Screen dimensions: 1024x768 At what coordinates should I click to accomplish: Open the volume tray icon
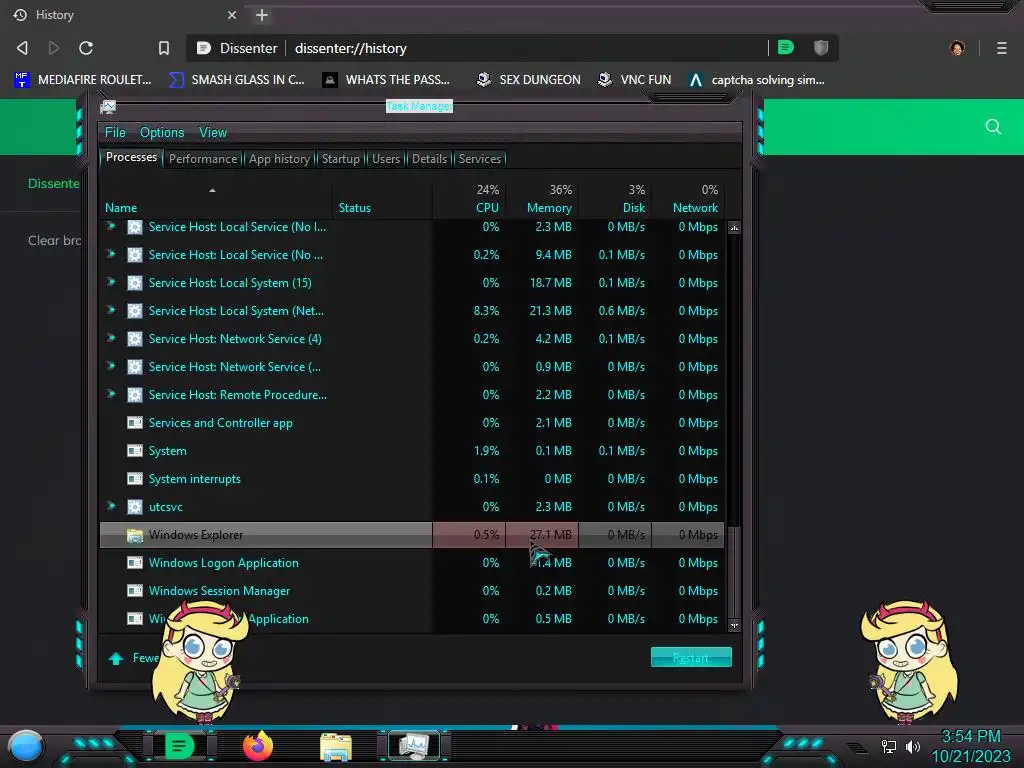click(x=913, y=746)
